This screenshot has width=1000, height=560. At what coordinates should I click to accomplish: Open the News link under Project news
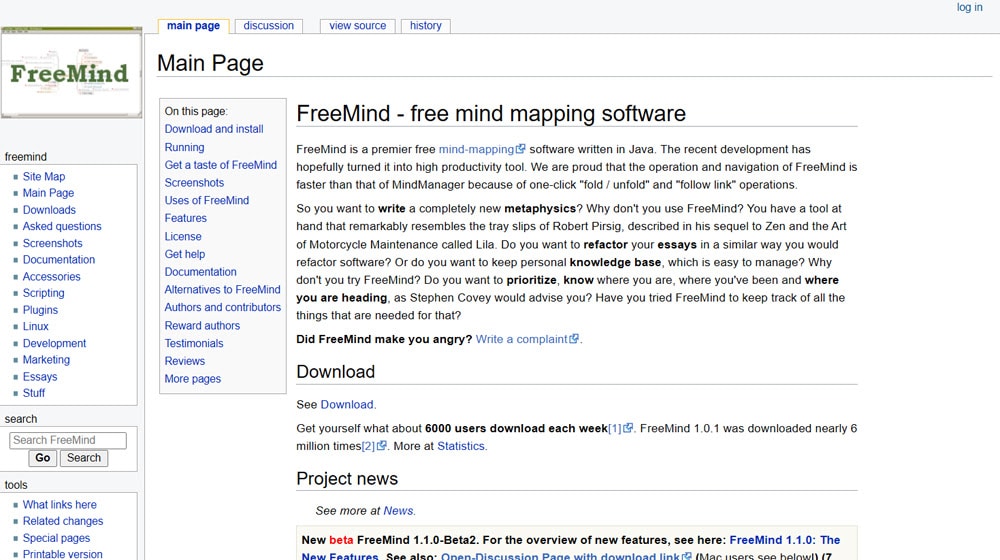pos(398,510)
